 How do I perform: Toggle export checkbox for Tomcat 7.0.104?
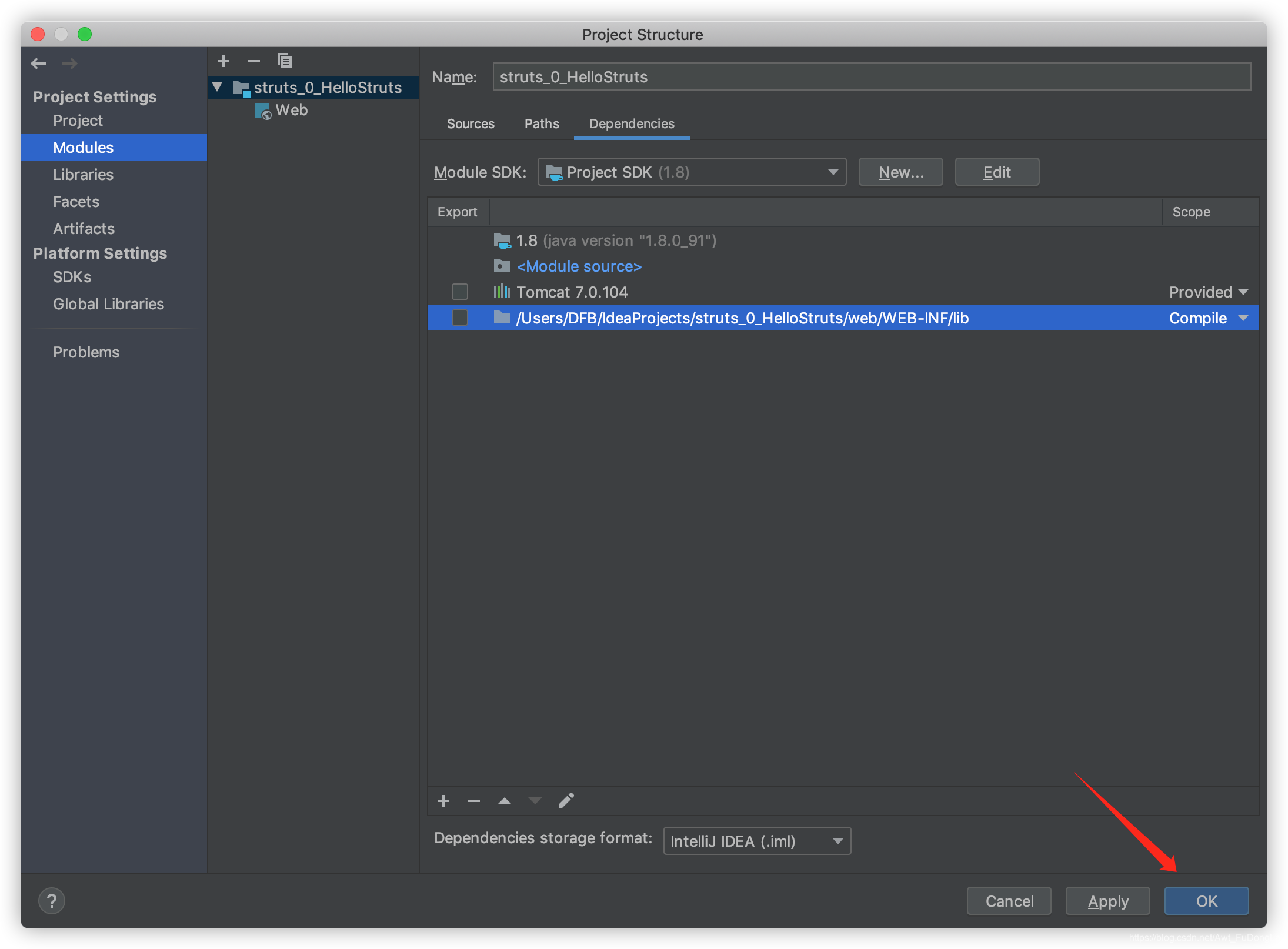point(459,291)
